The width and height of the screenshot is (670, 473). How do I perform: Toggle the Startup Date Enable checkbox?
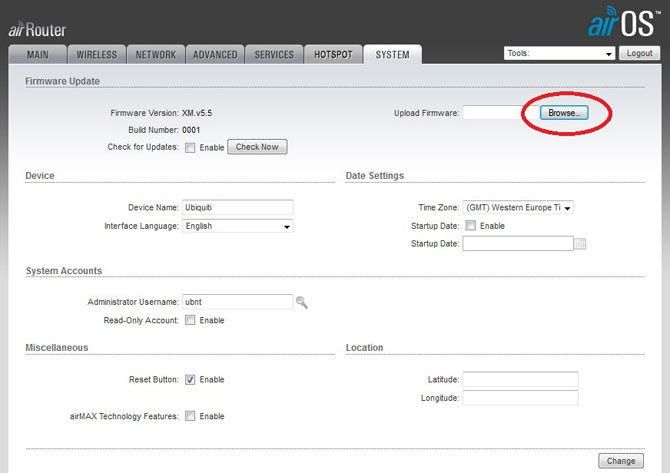(x=470, y=226)
